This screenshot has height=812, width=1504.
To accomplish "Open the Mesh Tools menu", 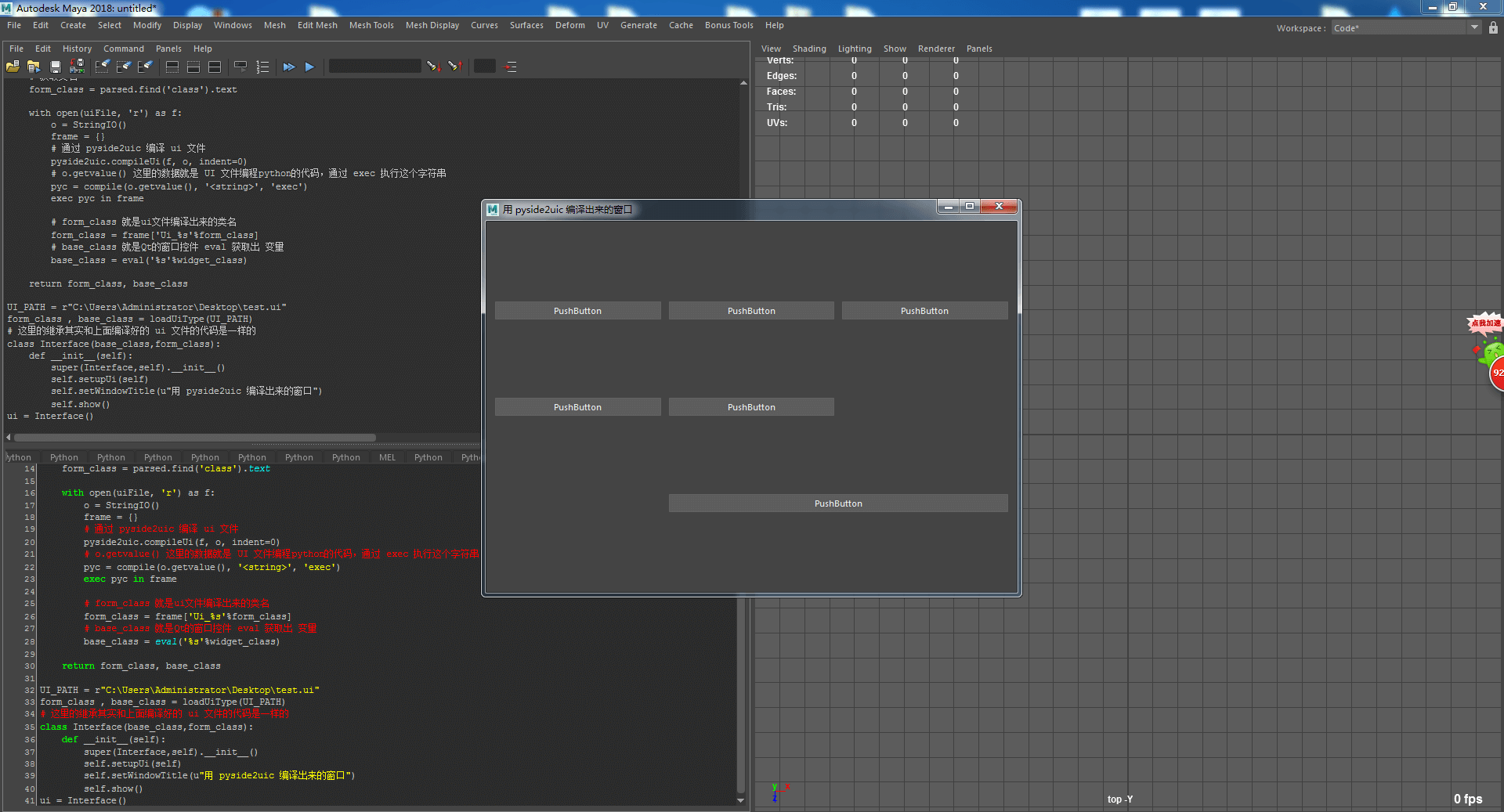I will point(371,25).
